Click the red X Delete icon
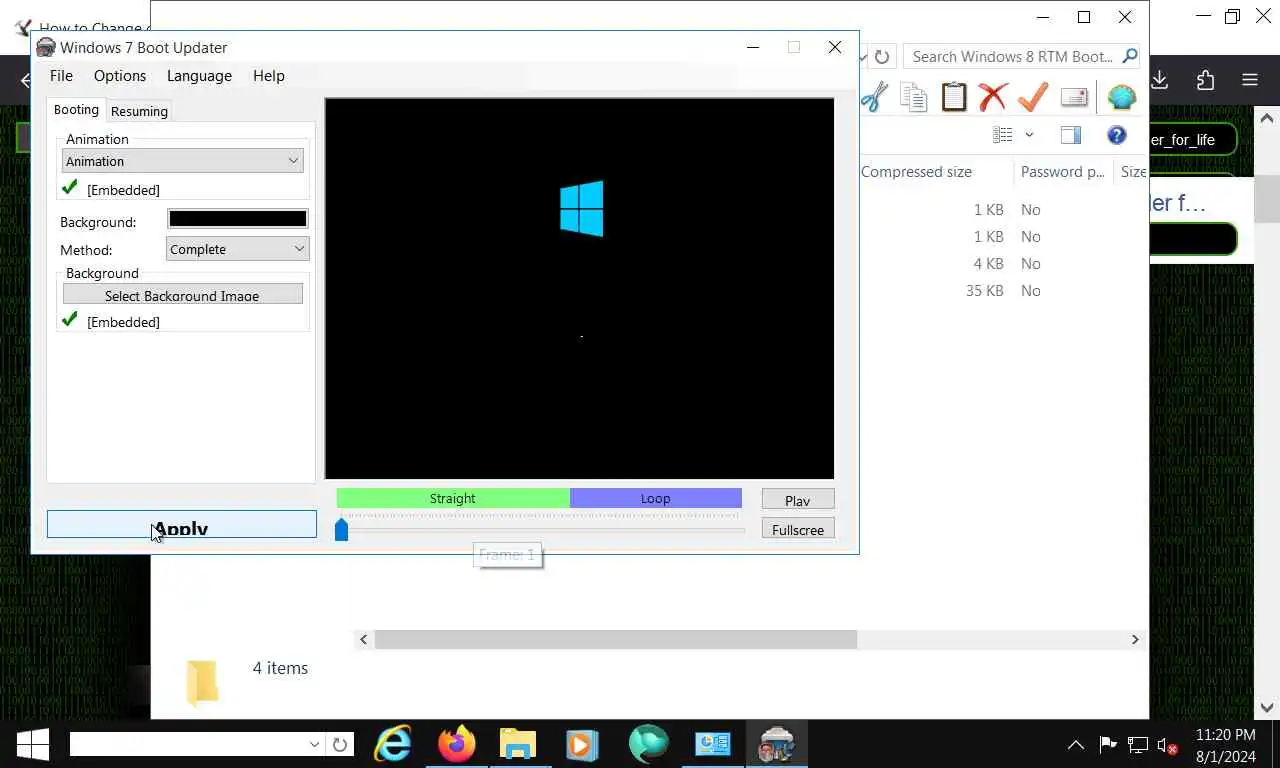 992,97
